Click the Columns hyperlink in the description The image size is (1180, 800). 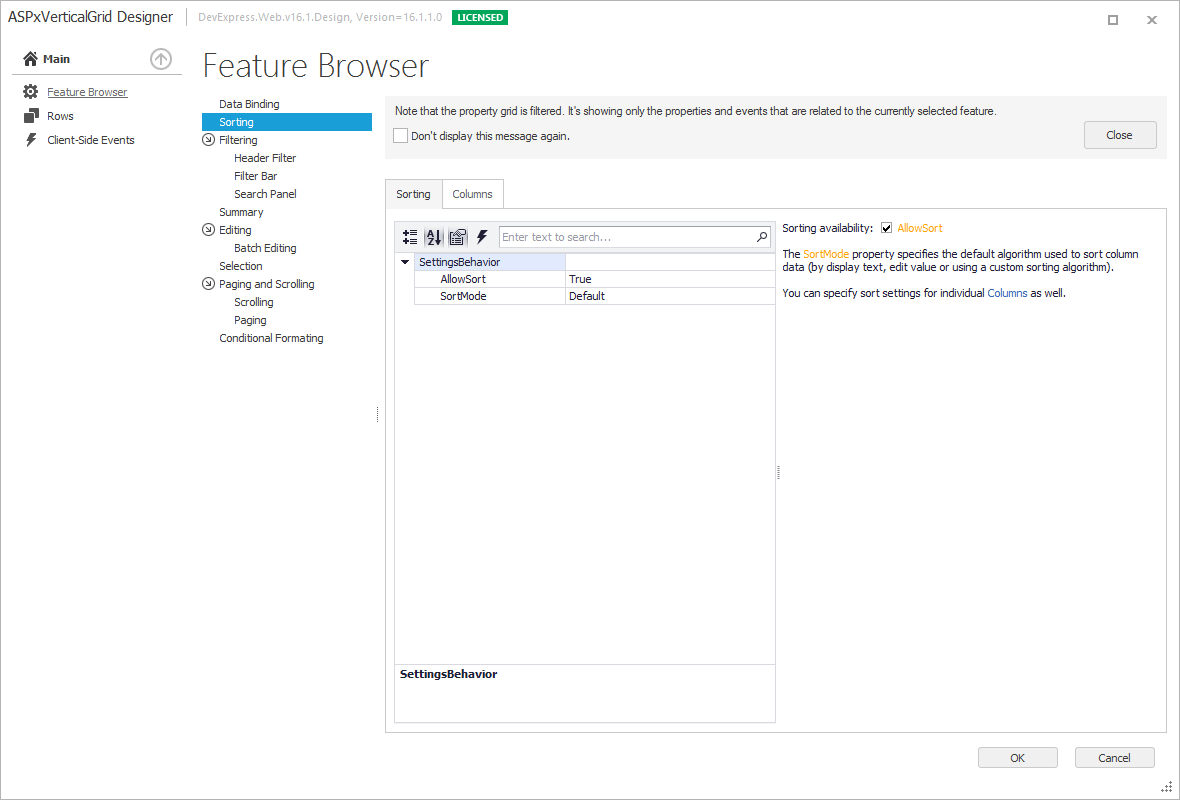pyautogui.click(x=1007, y=293)
